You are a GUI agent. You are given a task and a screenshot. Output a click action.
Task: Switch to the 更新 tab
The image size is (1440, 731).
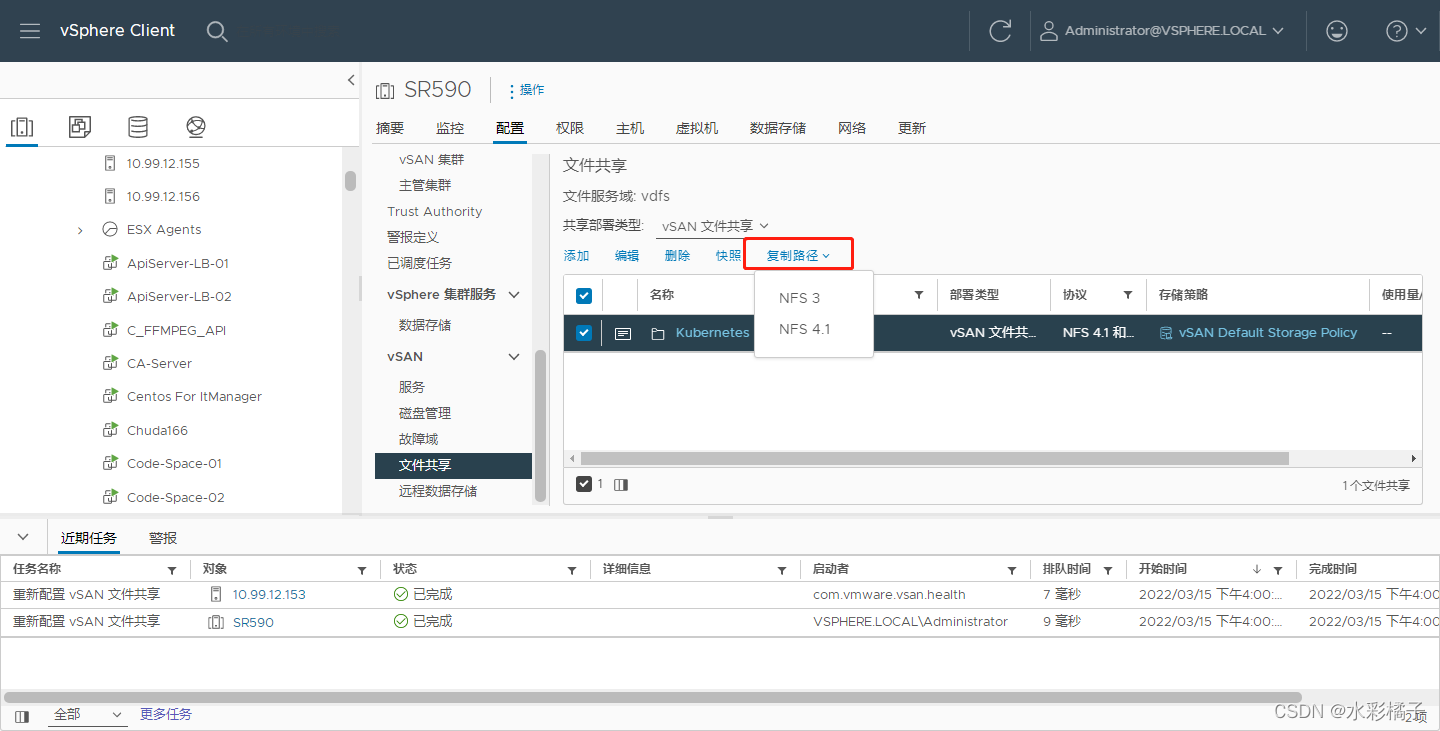(912, 128)
